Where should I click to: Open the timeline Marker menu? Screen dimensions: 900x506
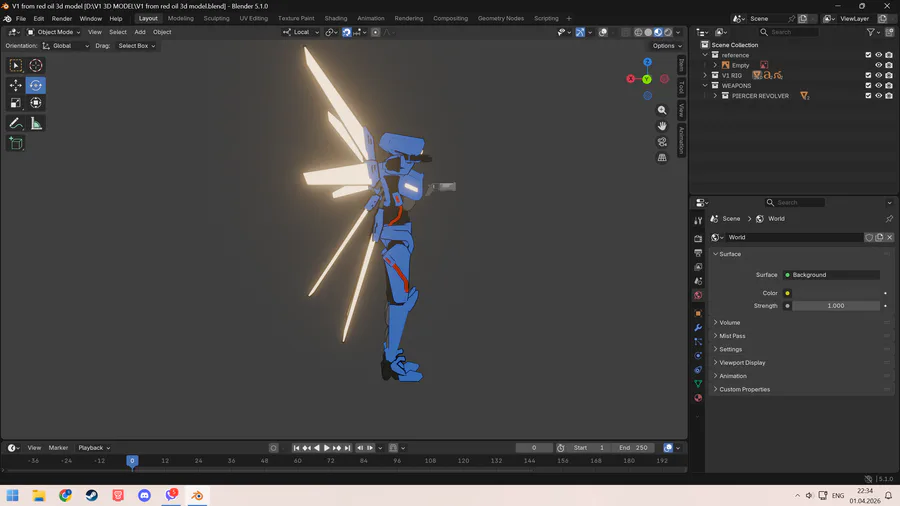[58, 448]
